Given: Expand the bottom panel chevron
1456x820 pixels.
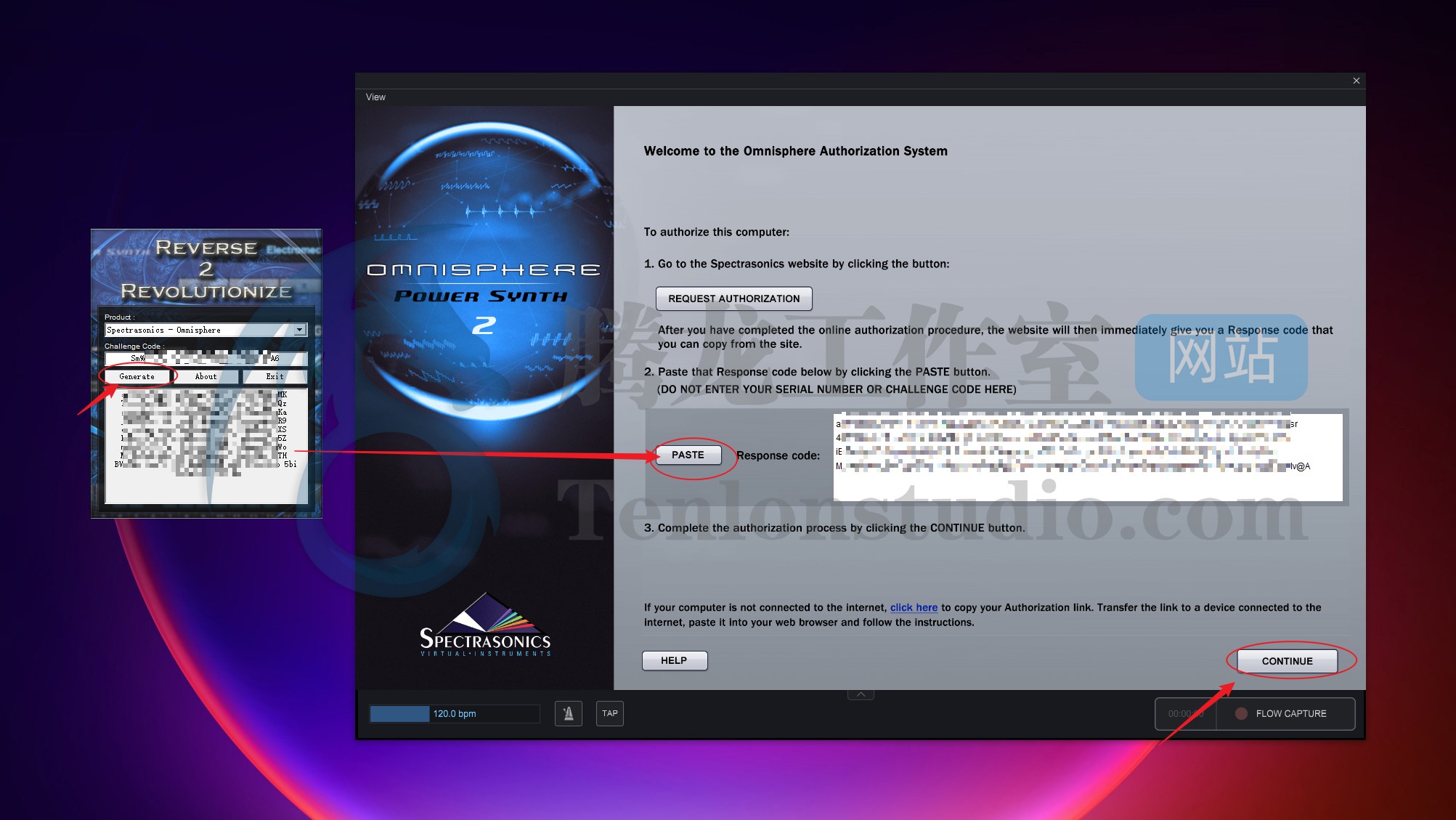Looking at the screenshot, I should 861,695.
